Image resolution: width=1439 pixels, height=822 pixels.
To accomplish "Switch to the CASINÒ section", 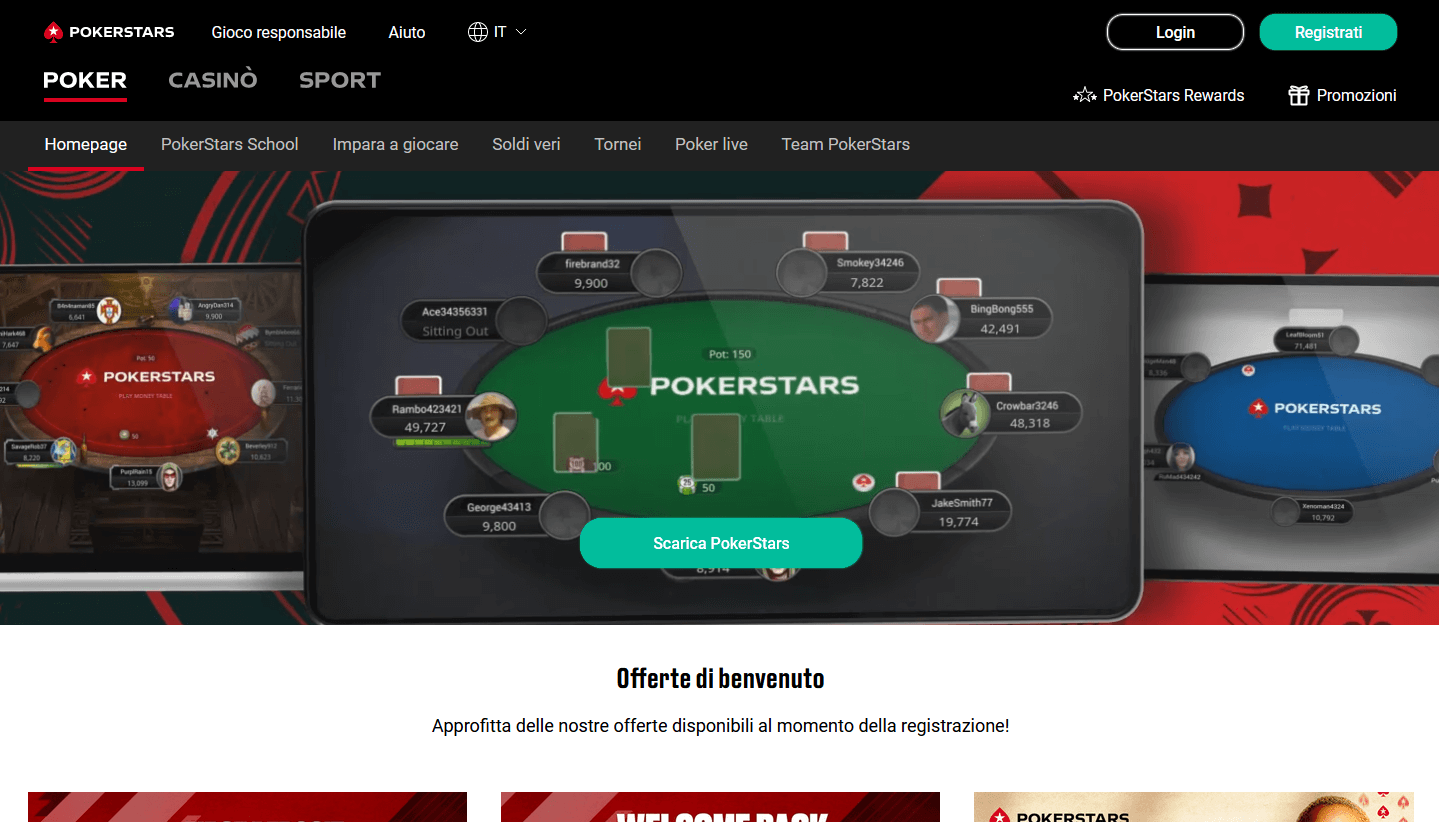I will pos(213,80).
